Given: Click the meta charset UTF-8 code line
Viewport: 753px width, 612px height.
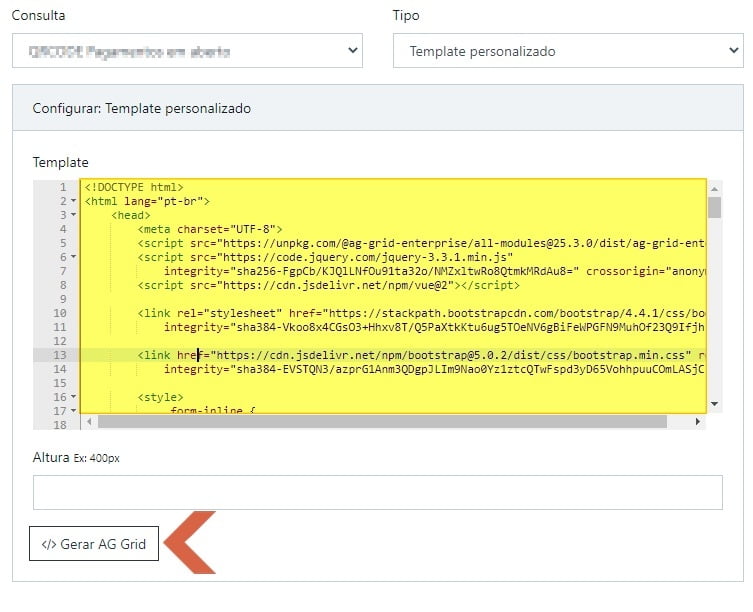Looking at the screenshot, I should tap(210, 229).
